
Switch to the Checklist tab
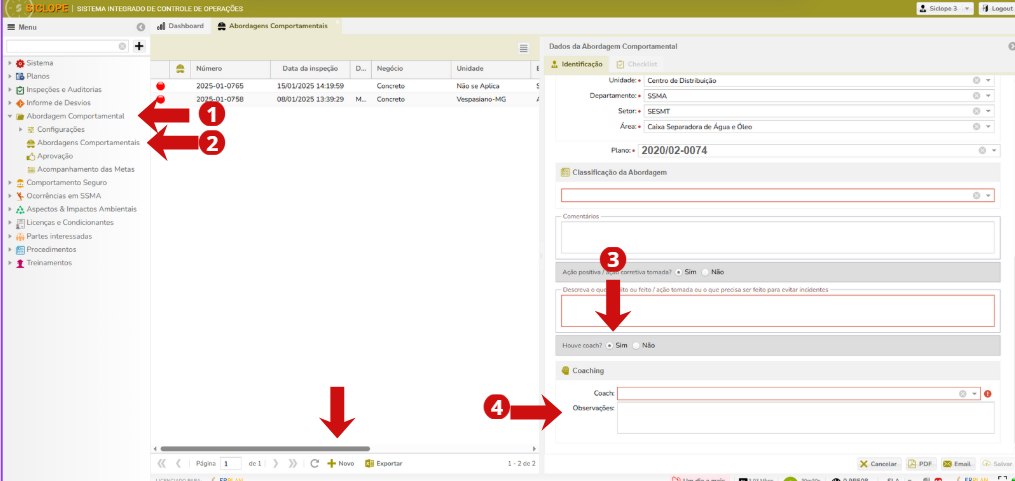[636, 64]
